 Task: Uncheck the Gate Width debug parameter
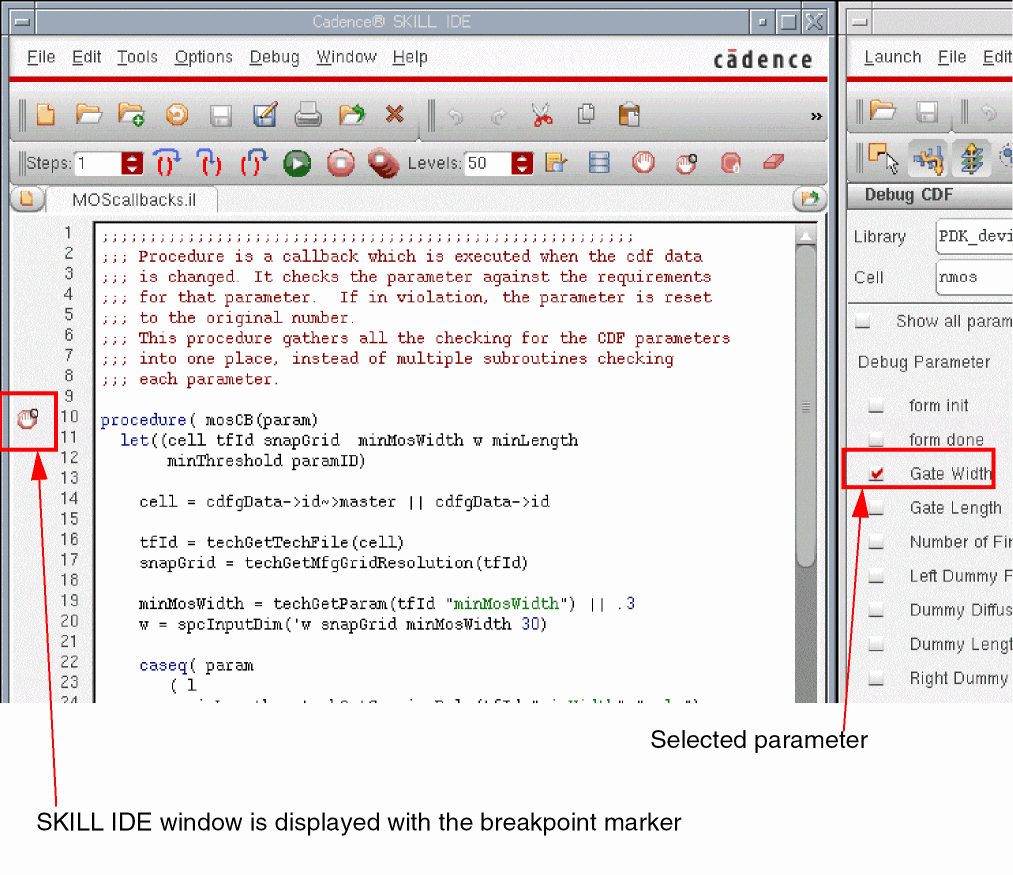pos(877,474)
